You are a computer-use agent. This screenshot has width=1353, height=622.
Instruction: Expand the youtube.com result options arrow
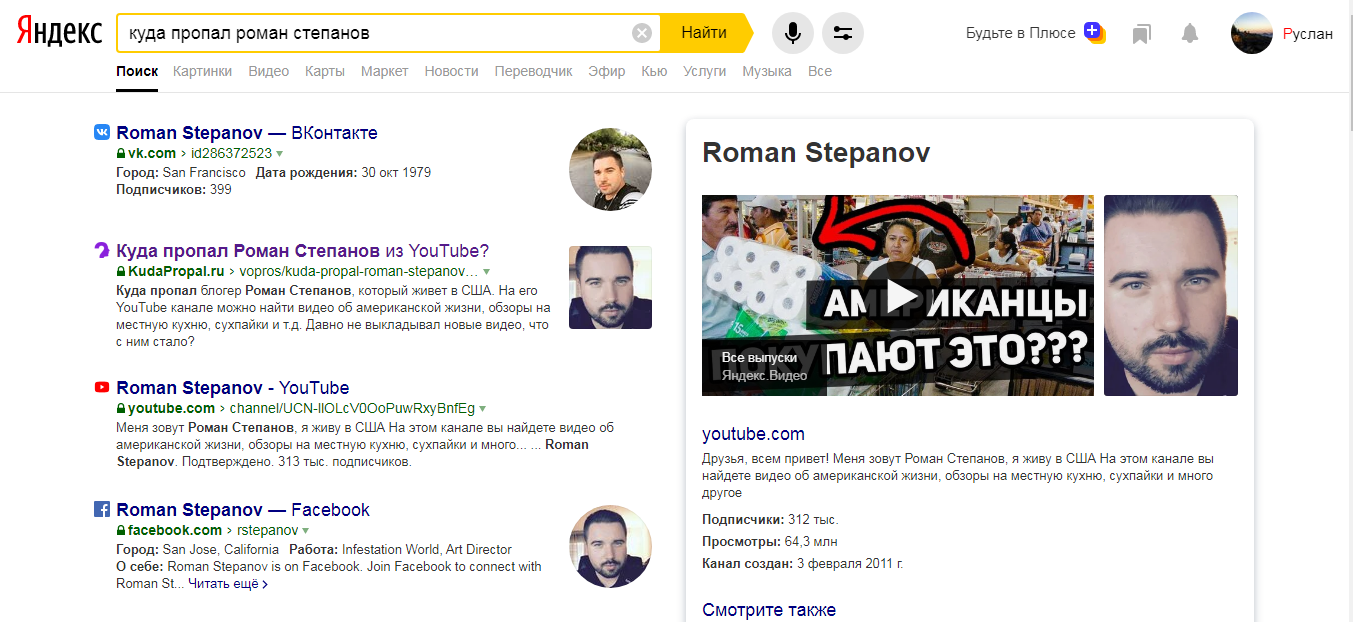pos(483,409)
